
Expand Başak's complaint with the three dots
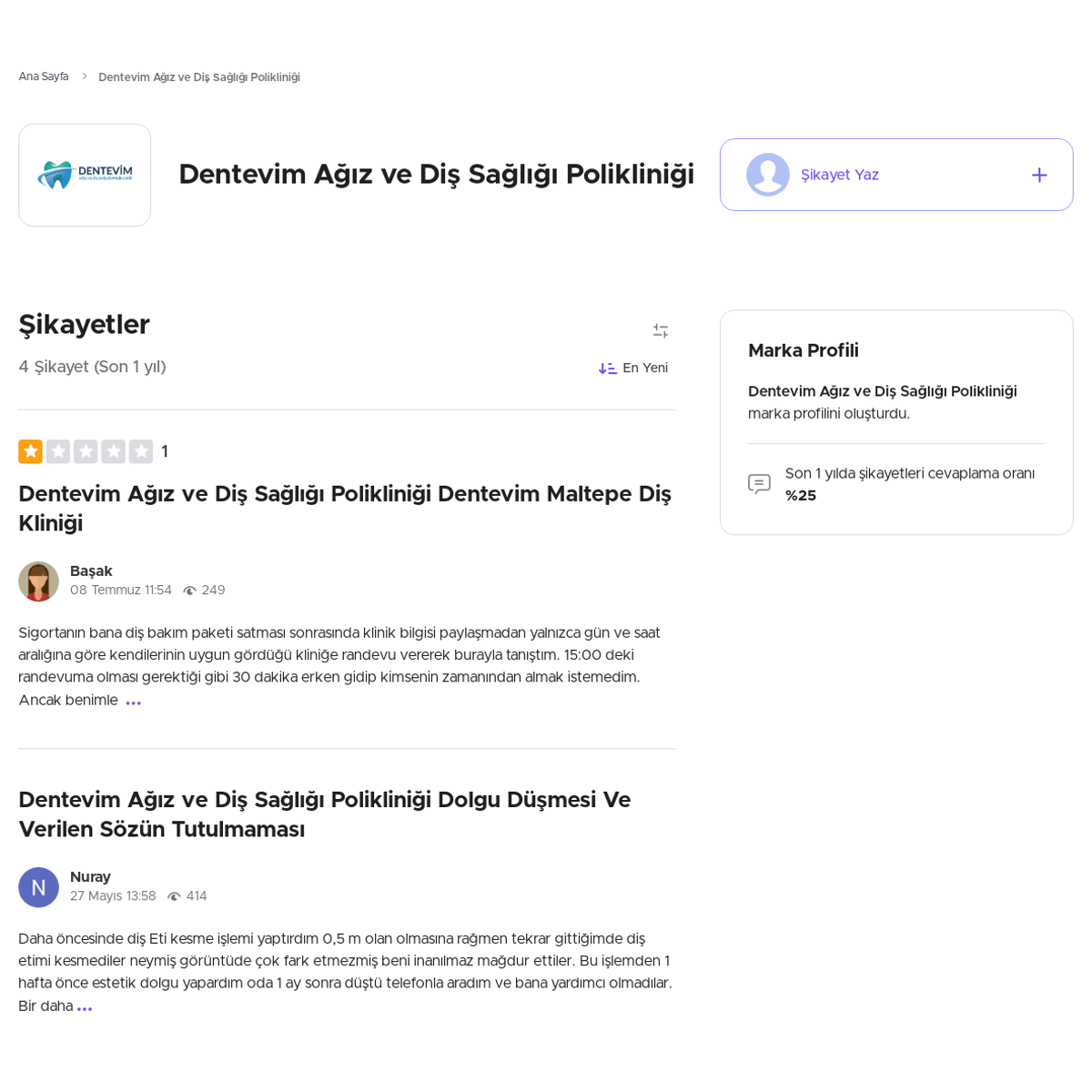pyautogui.click(x=134, y=702)
